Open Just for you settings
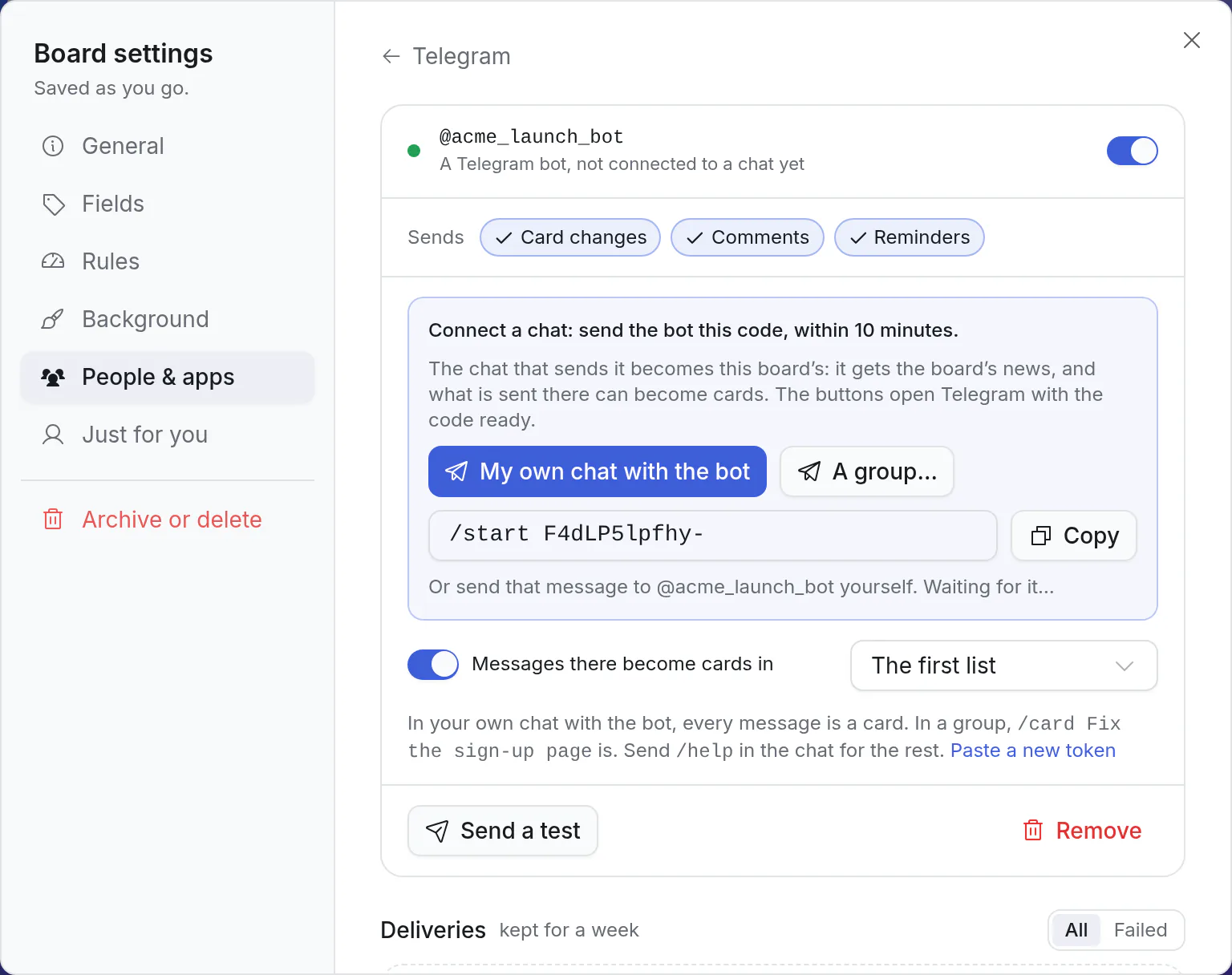This screenshot has width=1232, height=975. (167, 435)
